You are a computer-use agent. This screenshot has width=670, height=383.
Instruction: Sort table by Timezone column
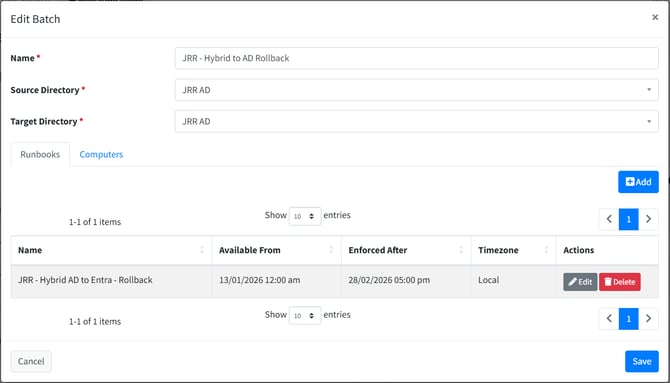[514, 250]
